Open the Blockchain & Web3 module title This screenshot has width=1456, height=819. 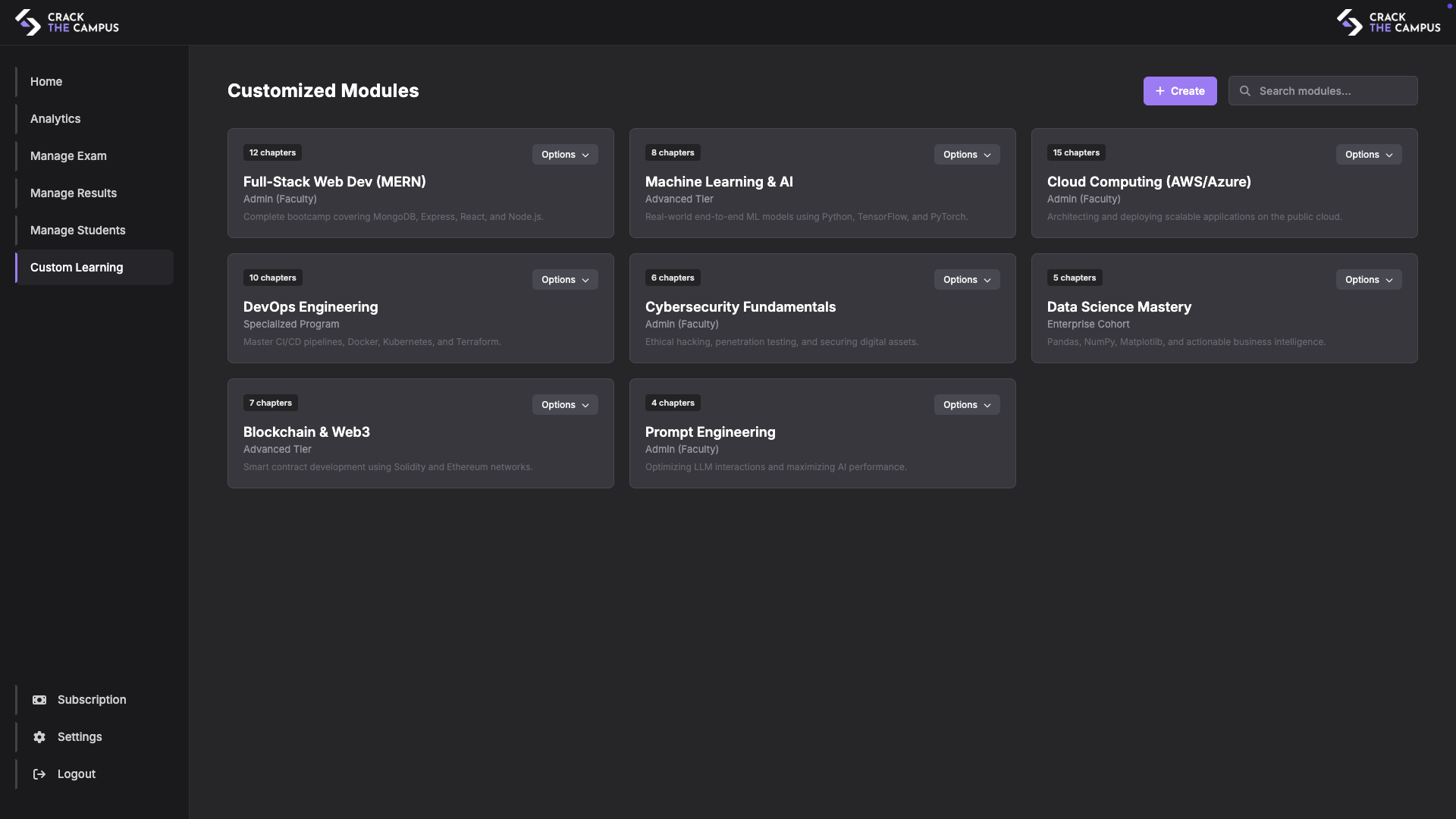[306, 432]
